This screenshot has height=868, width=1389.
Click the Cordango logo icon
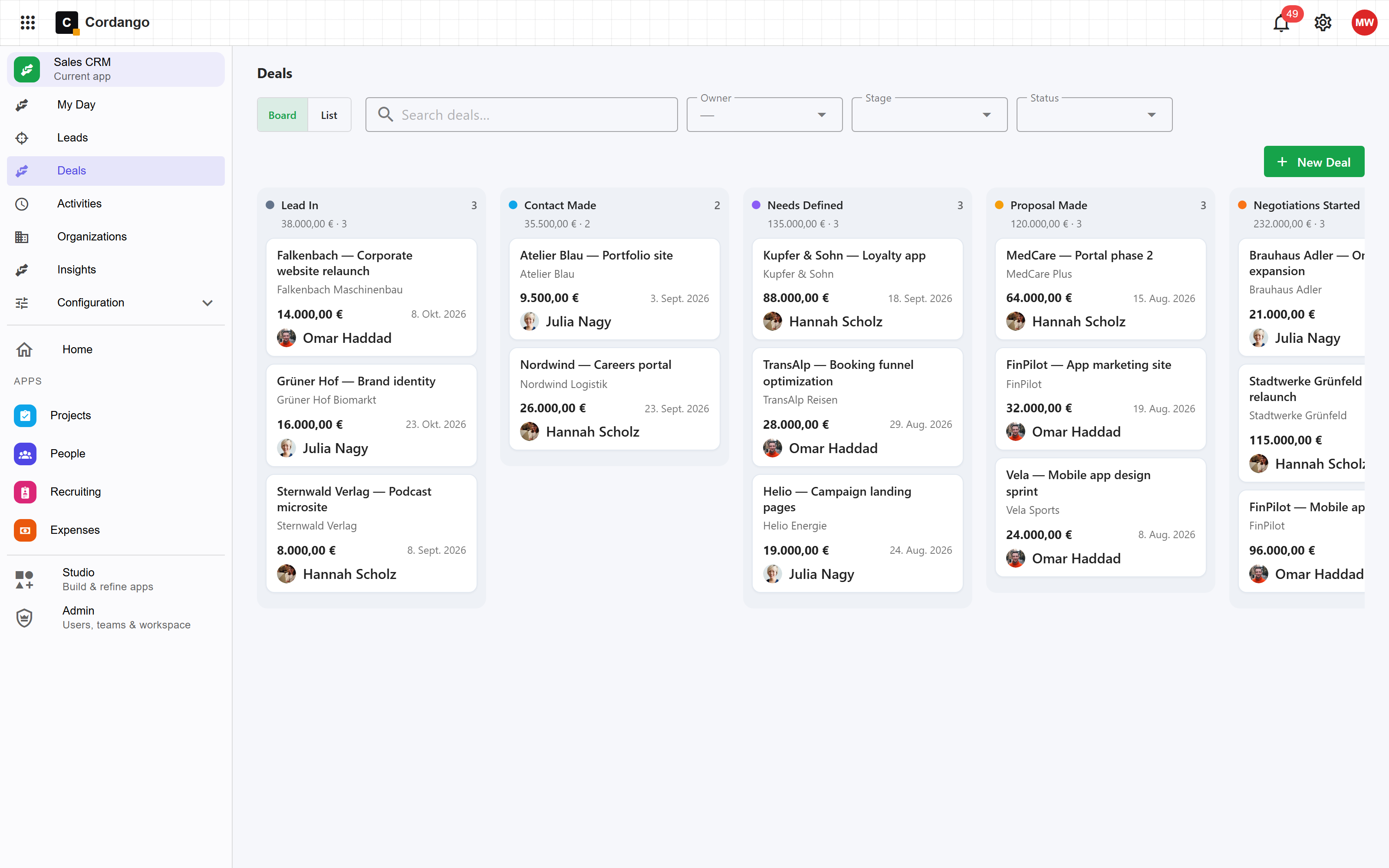[x=66, y=23]
